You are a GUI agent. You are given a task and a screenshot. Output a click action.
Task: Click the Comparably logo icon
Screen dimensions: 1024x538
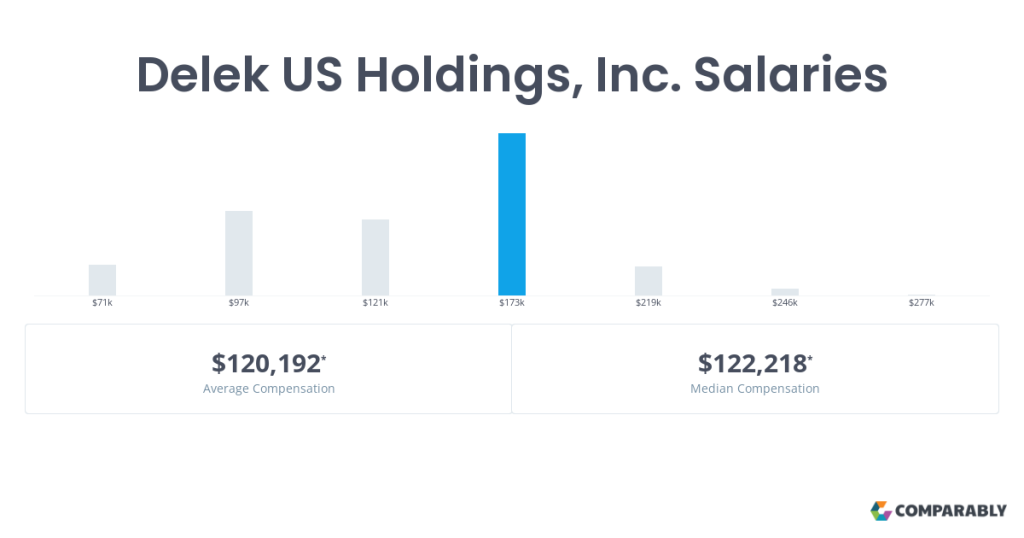tap(880, 511)
